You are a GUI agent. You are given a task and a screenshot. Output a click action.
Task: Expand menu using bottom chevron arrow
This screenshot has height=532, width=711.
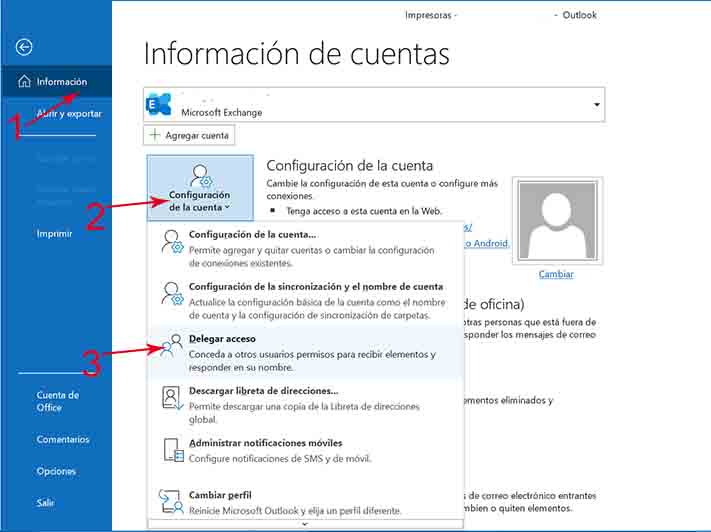[x=305, y=524]
